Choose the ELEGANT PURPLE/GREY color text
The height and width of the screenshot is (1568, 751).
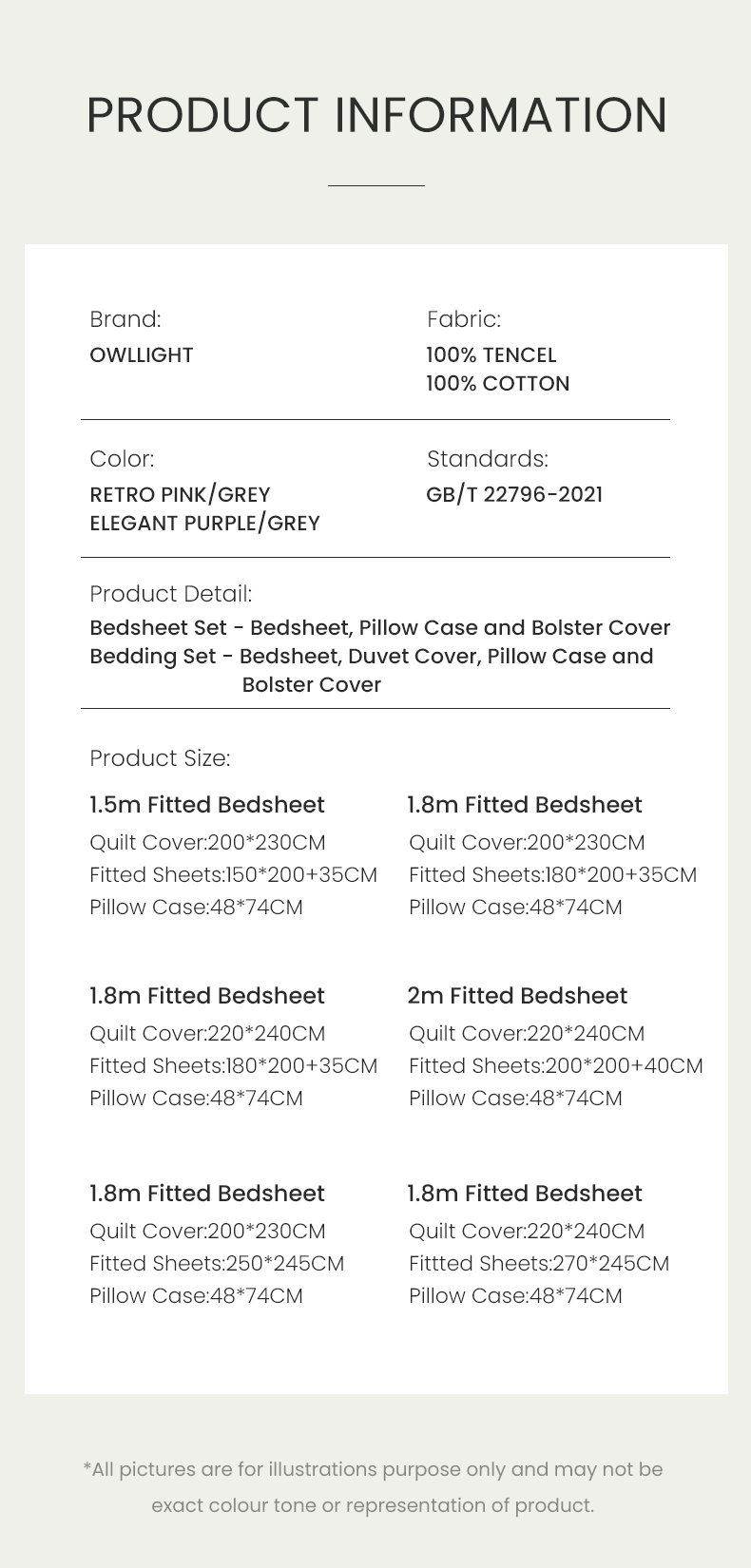pyautogui.click(x=204, y=524)
